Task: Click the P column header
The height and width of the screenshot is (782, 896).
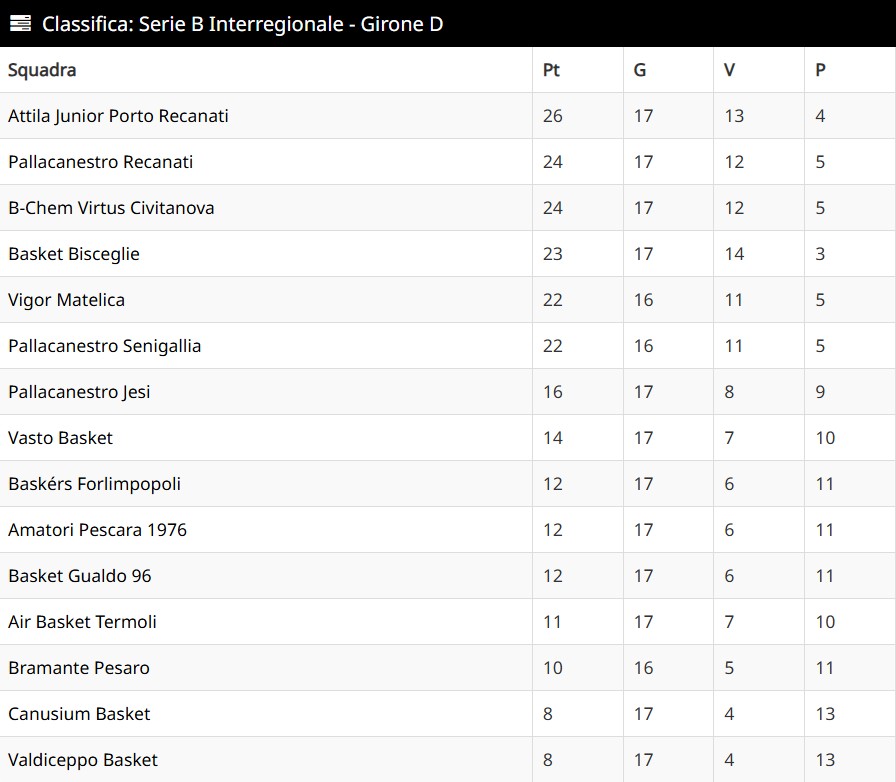Action: (x=821, y=70)
